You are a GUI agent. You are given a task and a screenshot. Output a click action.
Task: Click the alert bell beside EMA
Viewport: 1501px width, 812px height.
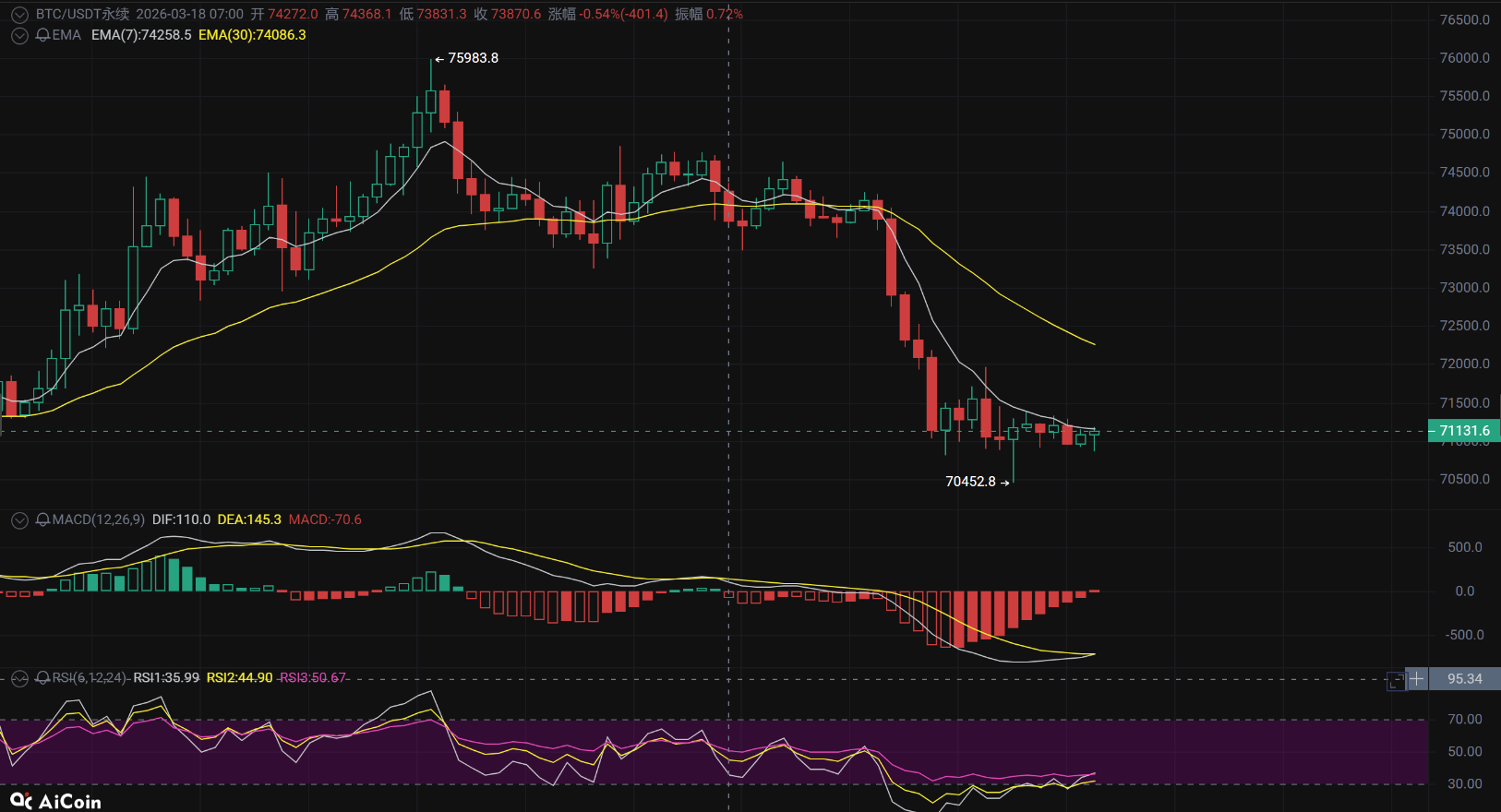click(42, 35)
